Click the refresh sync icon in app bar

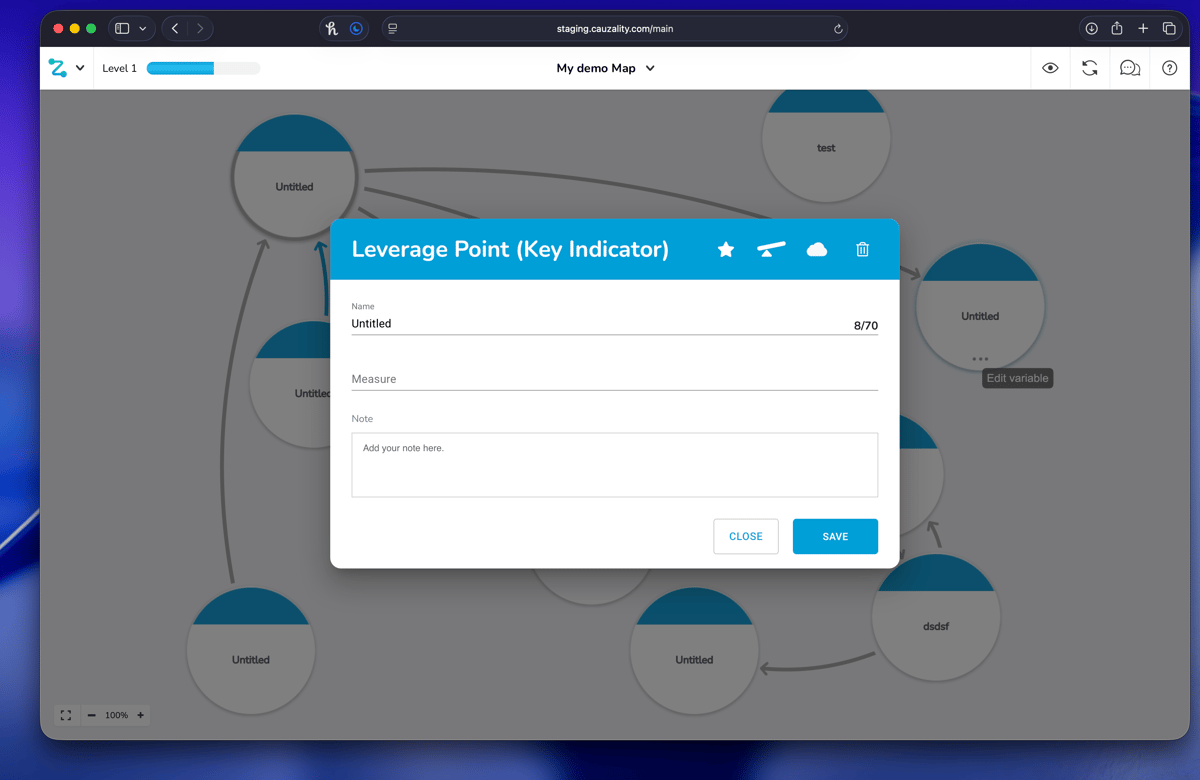pos(1090,68)
